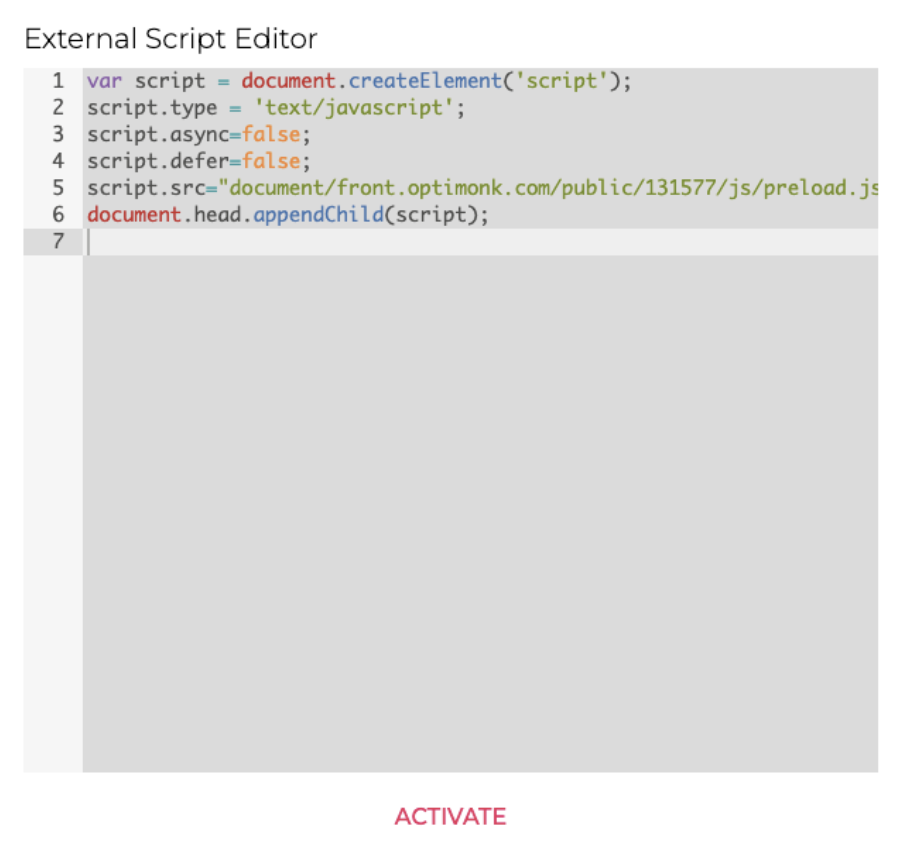Select line number 3 in the gutter
This screenshot has height=846, width=910.
click(x=58, y=134)
